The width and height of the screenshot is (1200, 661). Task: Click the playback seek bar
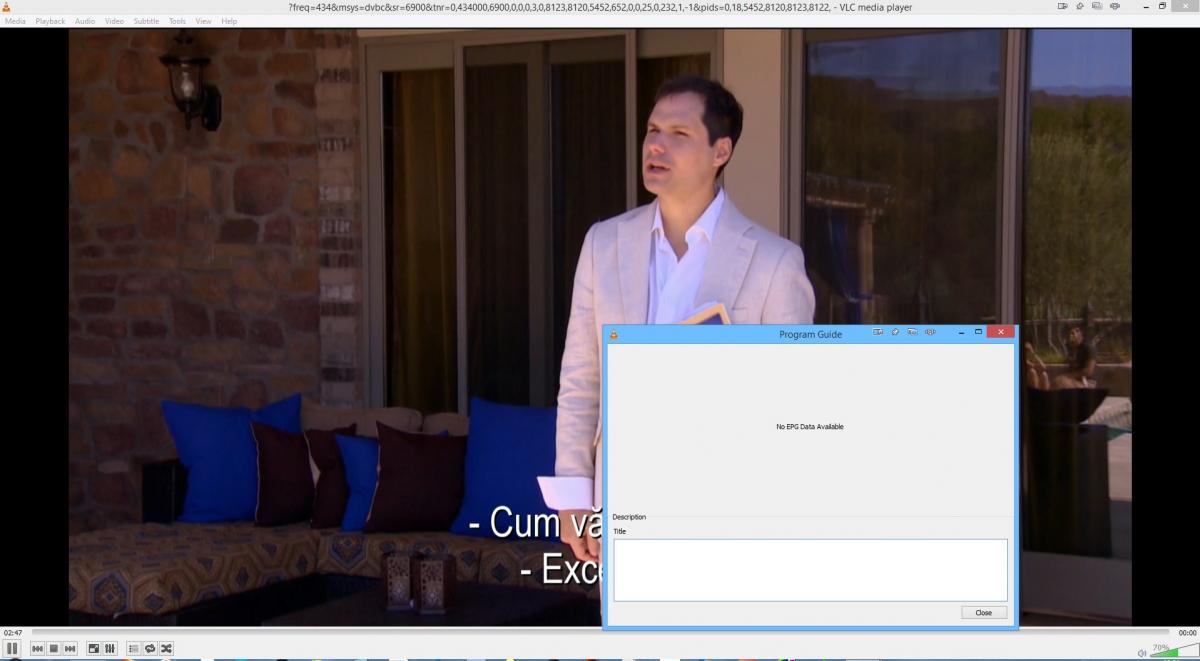(600, 632)
